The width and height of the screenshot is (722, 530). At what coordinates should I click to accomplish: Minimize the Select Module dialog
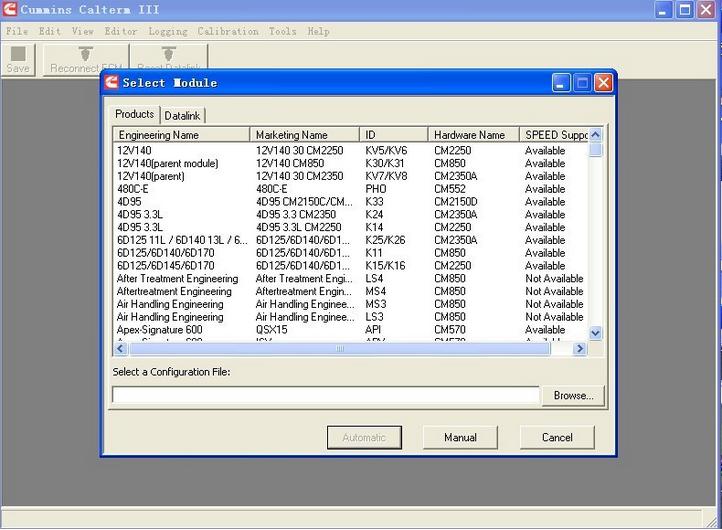[561, 83]
